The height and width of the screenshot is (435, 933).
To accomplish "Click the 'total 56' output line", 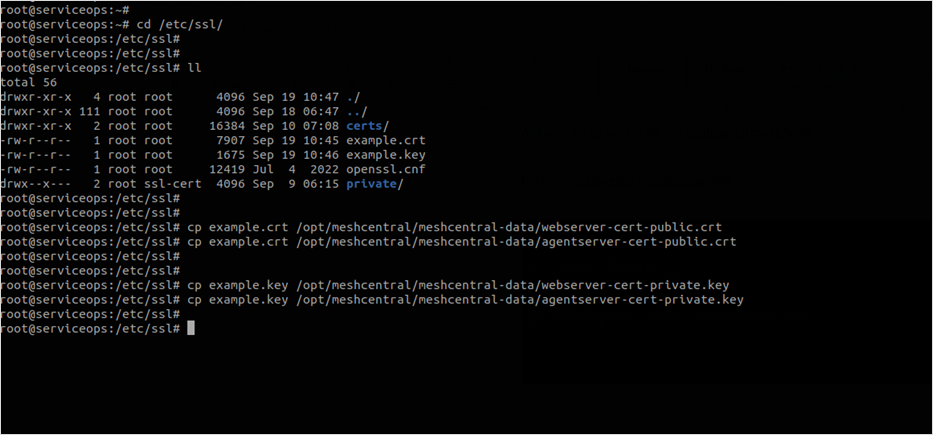I will (29, 82).
